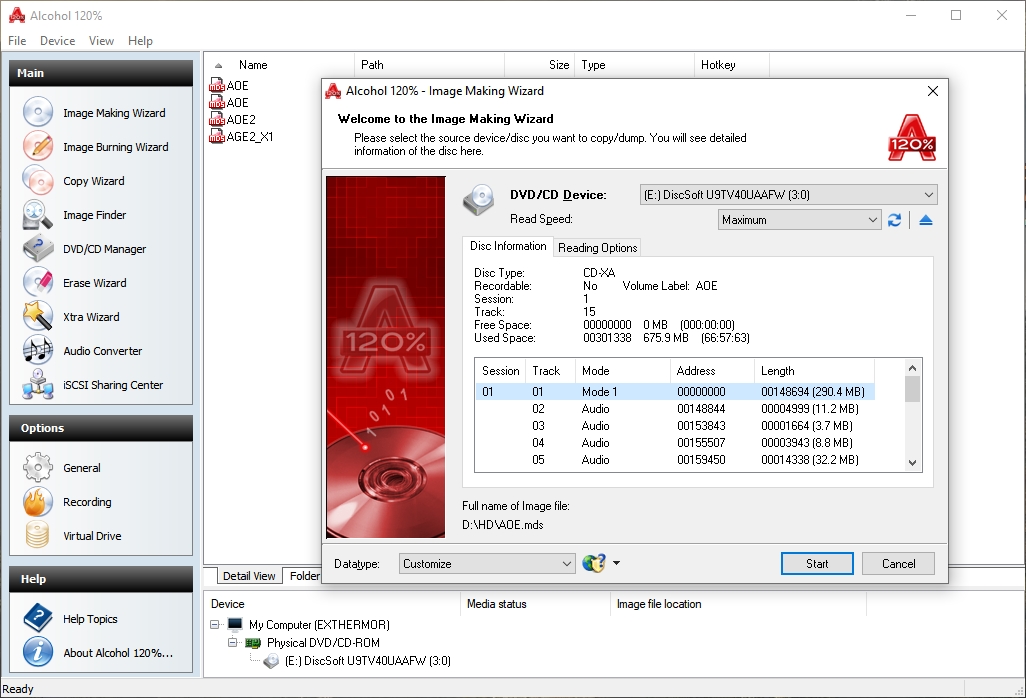Screen dimensions: 1026x698
Task: Click the Main panel header
Action: (x=101, y=73)
